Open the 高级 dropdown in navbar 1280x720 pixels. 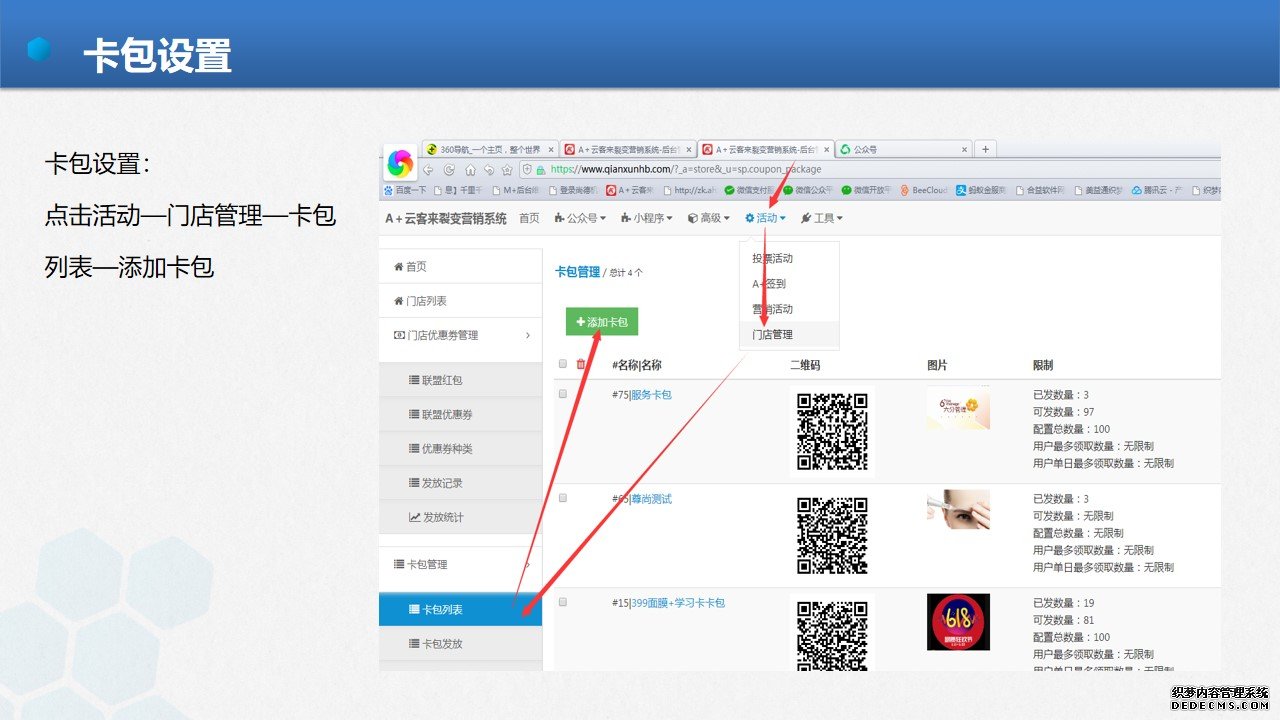(709, 218)
